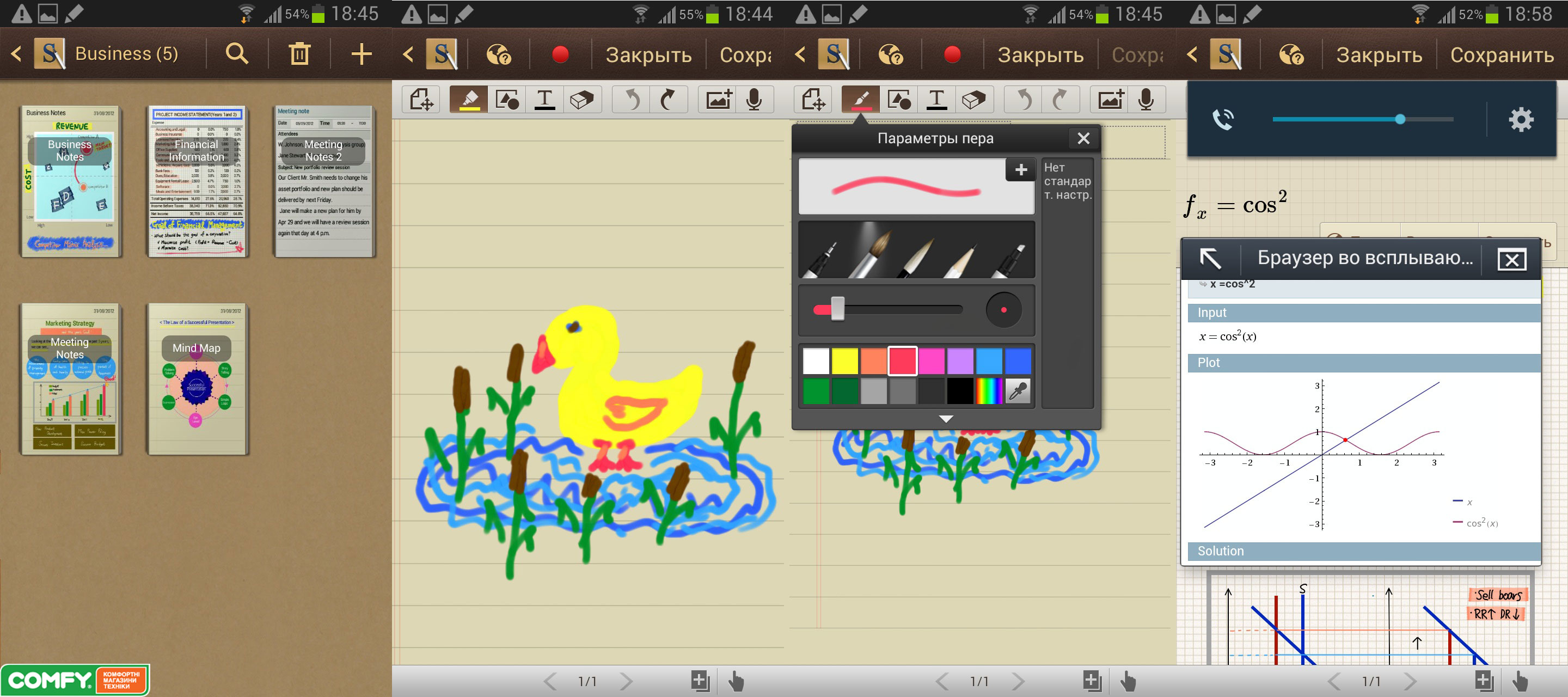
Task: Go to previous page in duck screen
Action: pos(550,681)
